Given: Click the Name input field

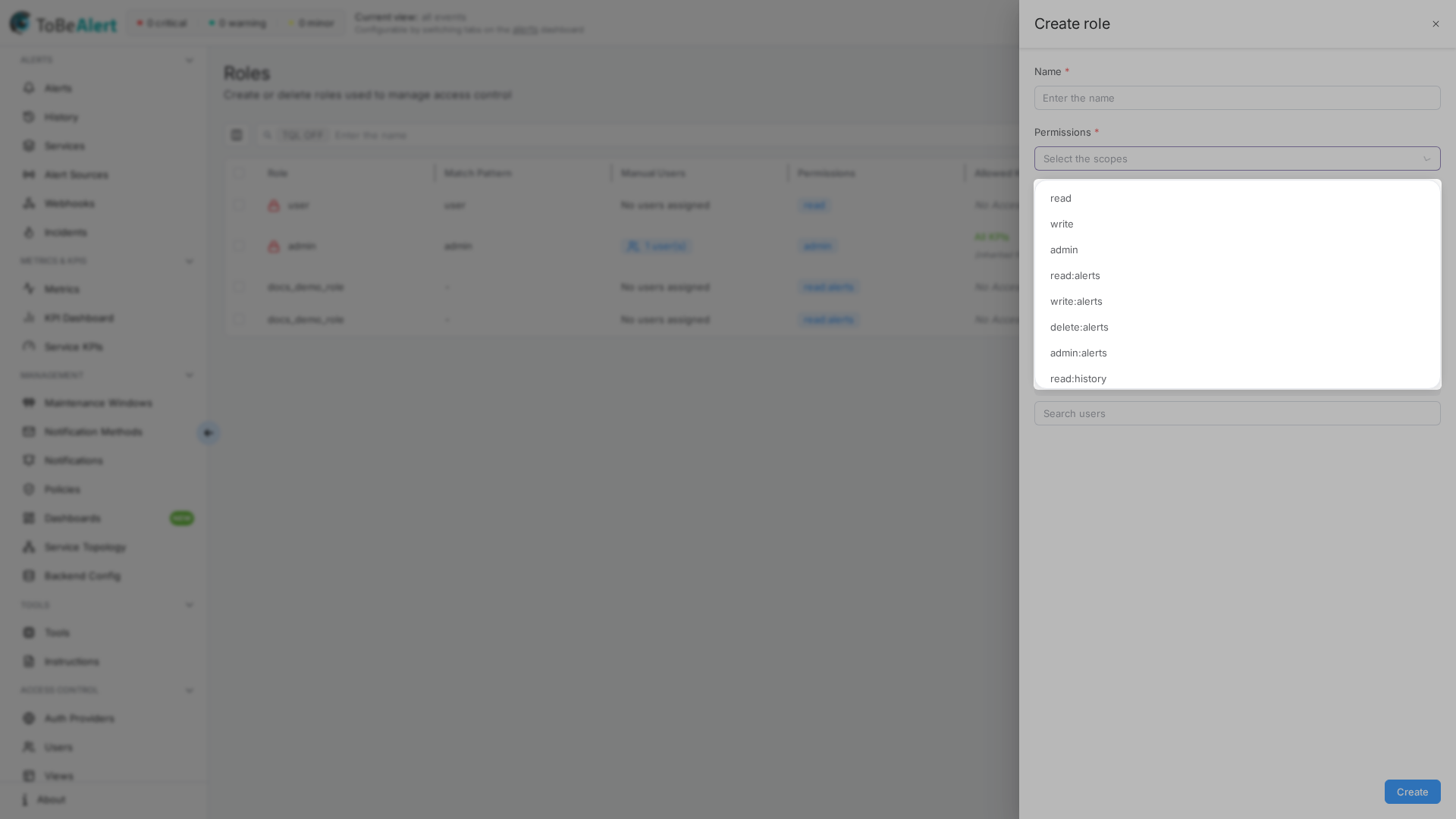Looking at the screenshot, I should pos(1237,98).
